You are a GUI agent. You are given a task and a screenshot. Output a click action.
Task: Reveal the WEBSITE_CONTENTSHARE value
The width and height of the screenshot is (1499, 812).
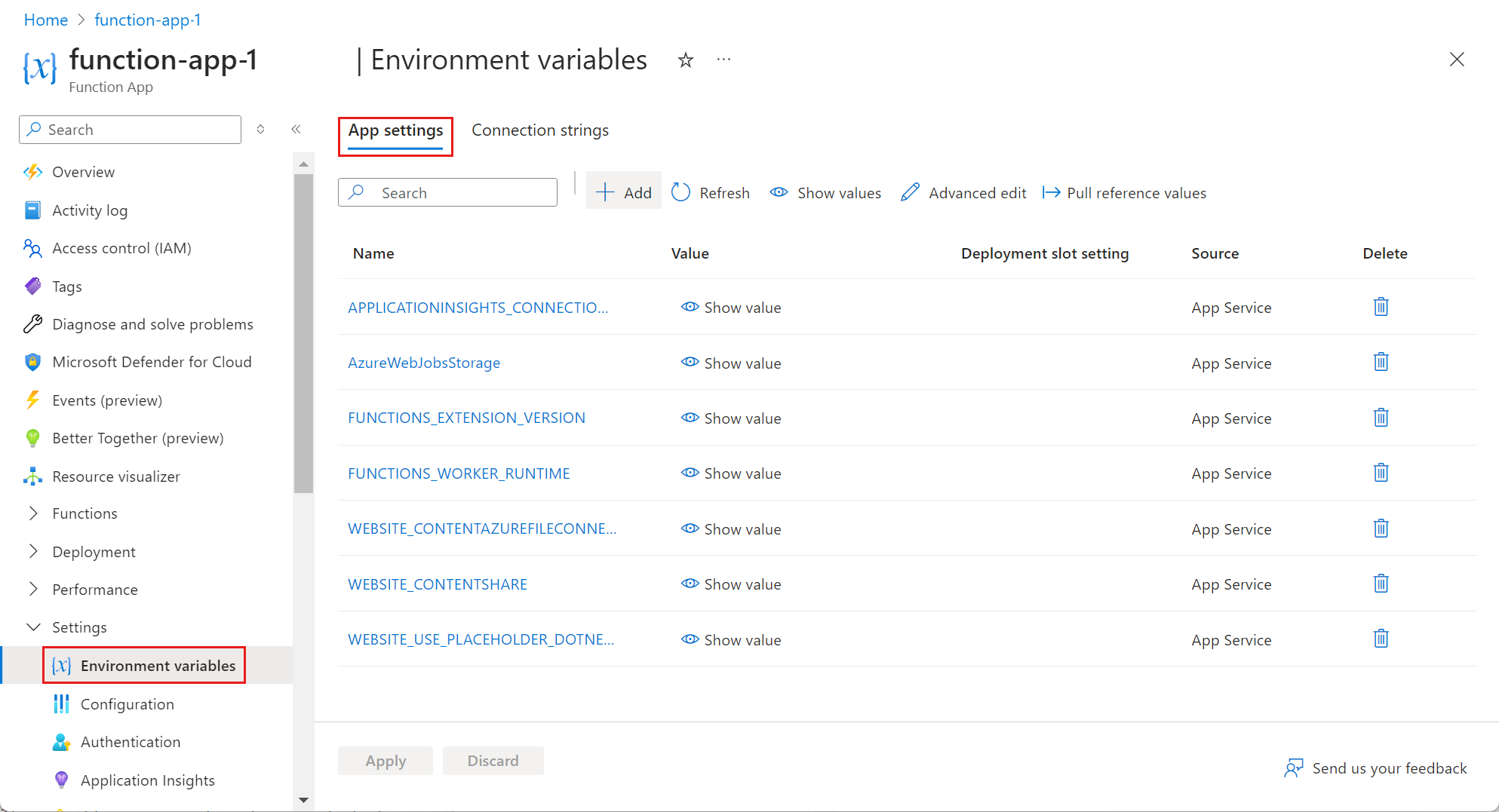pos(730,584)
